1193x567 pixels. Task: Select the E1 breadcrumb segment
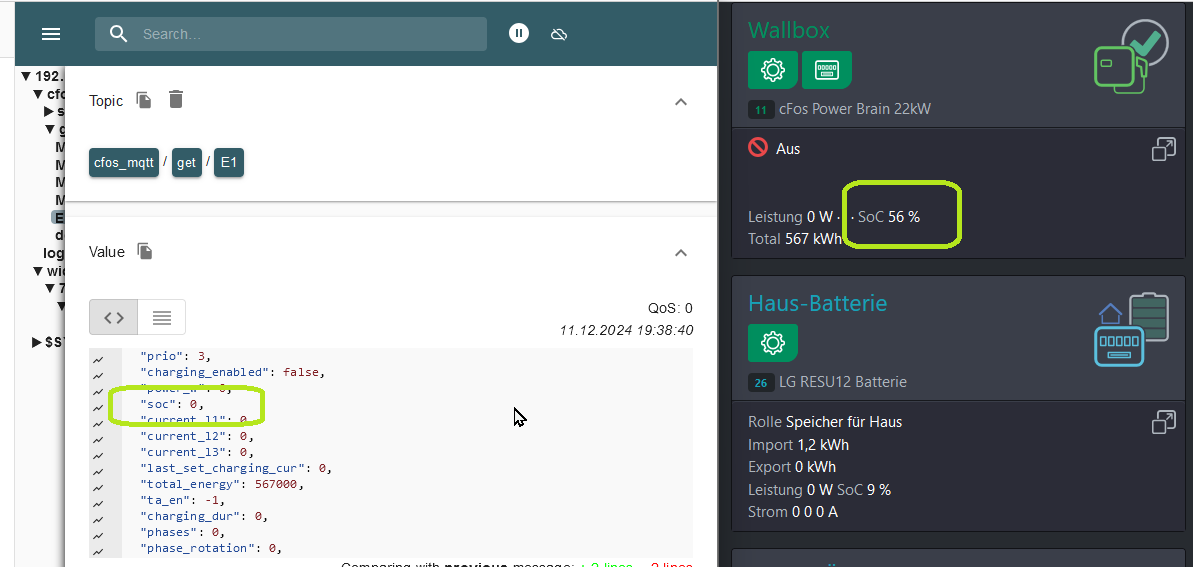click(229, 163)
